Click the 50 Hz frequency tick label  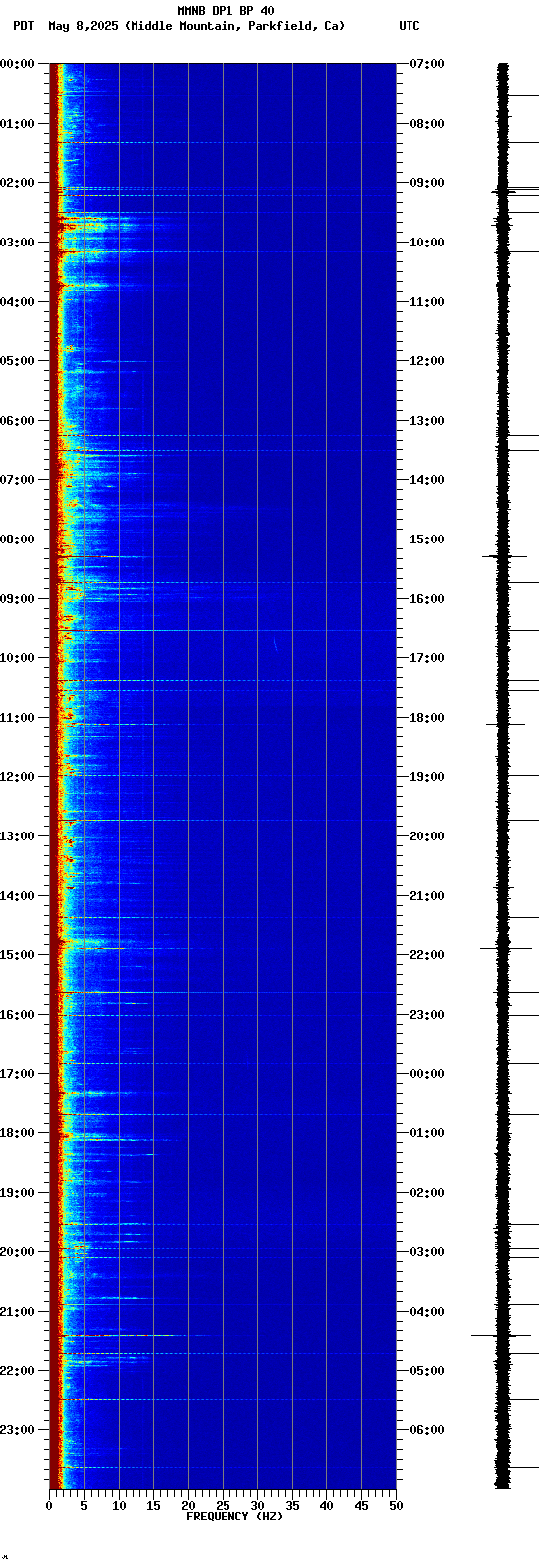click(396, 1506)
